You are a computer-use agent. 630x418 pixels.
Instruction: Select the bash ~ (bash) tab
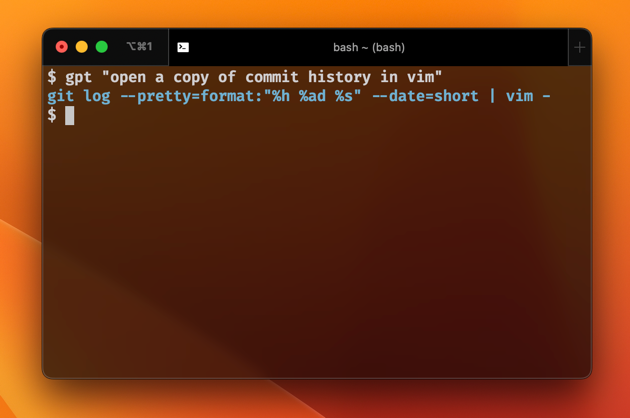click(368, 47)
